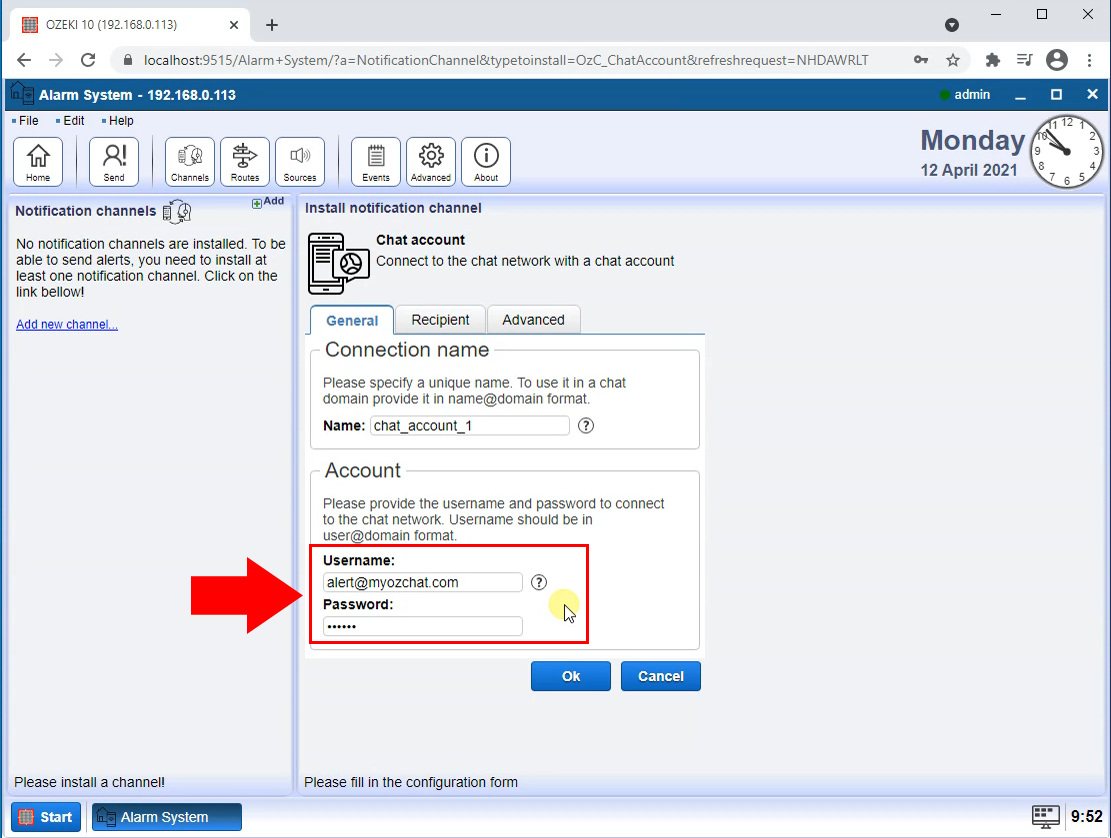The height and width of the screenshot is (838, 1111).
Task: Switch to the Recipient tab
Action: pos(439,319)
